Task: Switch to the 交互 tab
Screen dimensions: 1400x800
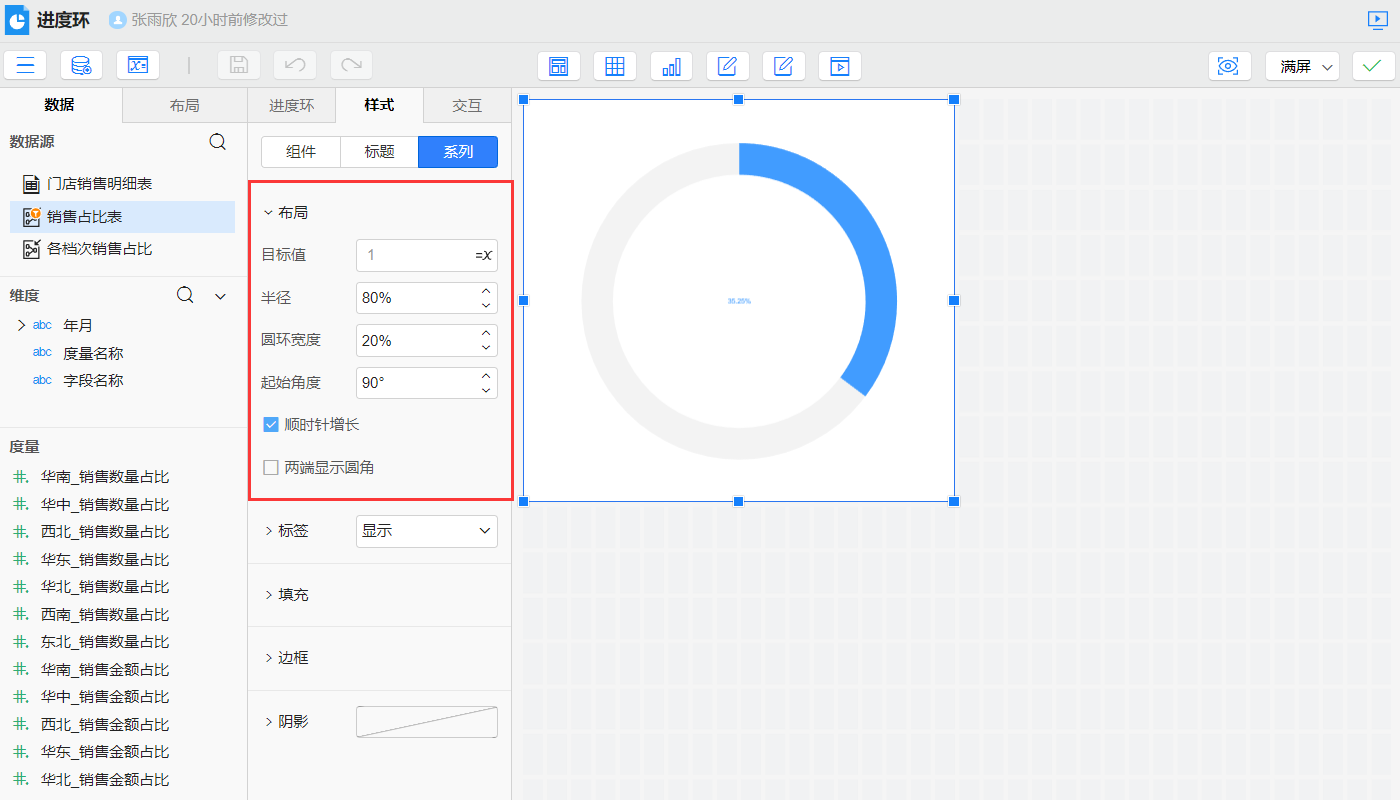Action: [466, 105]
